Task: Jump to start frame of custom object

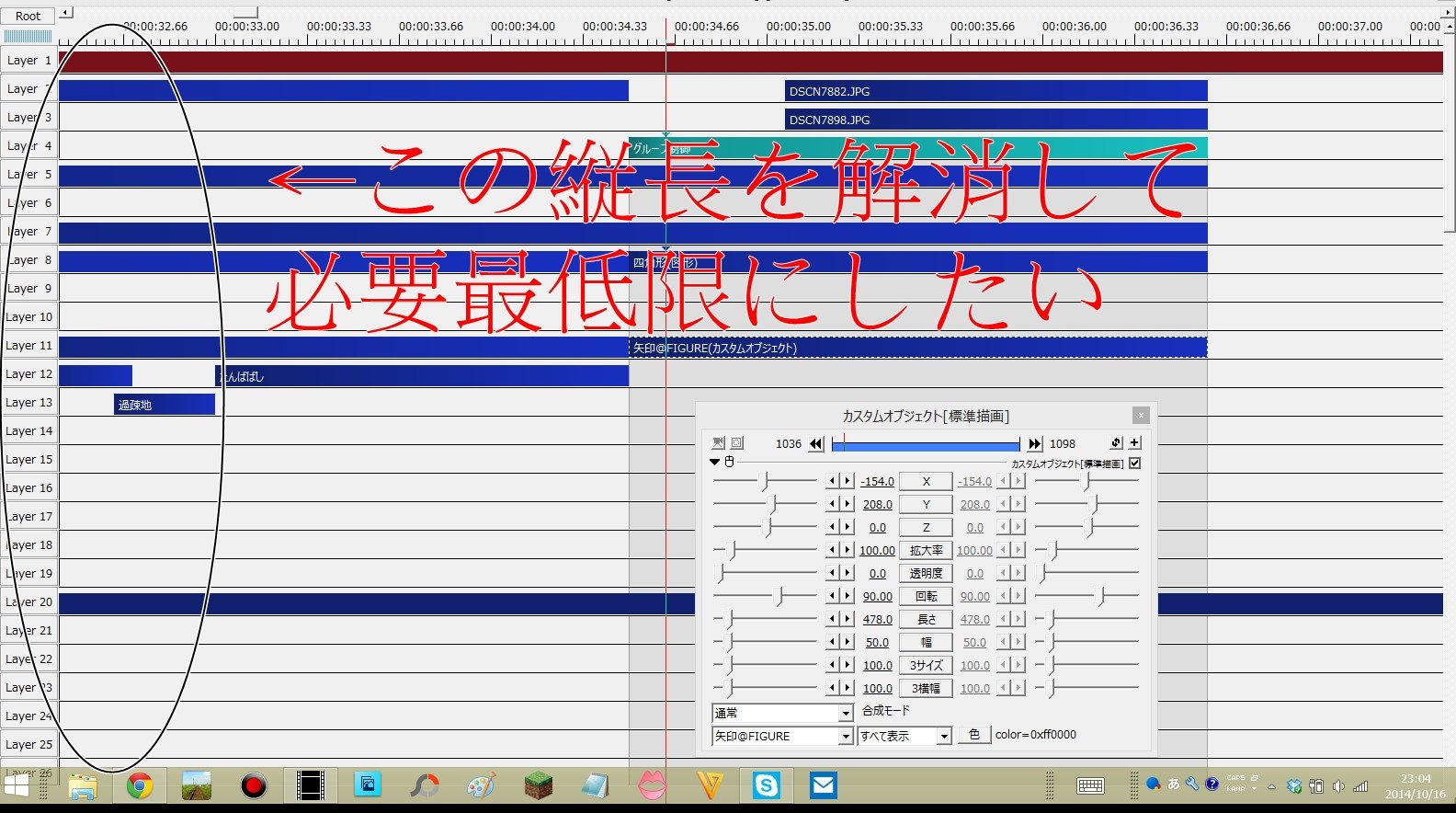Action: coord(815,443)
